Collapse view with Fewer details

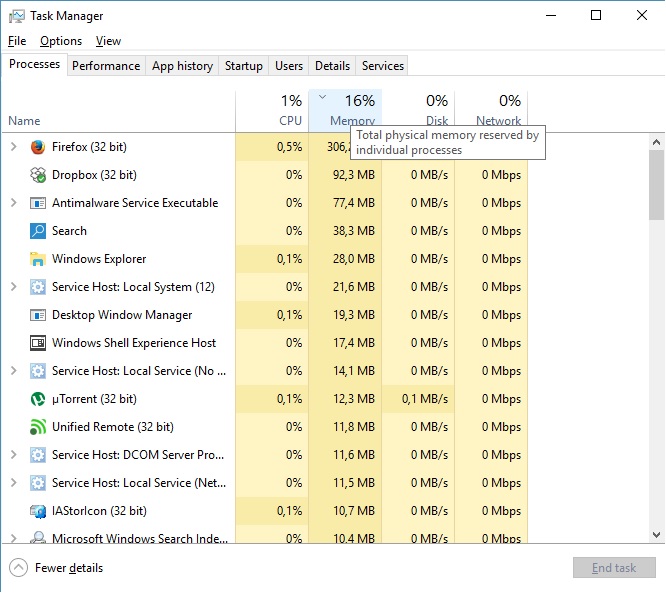(57, 568)
